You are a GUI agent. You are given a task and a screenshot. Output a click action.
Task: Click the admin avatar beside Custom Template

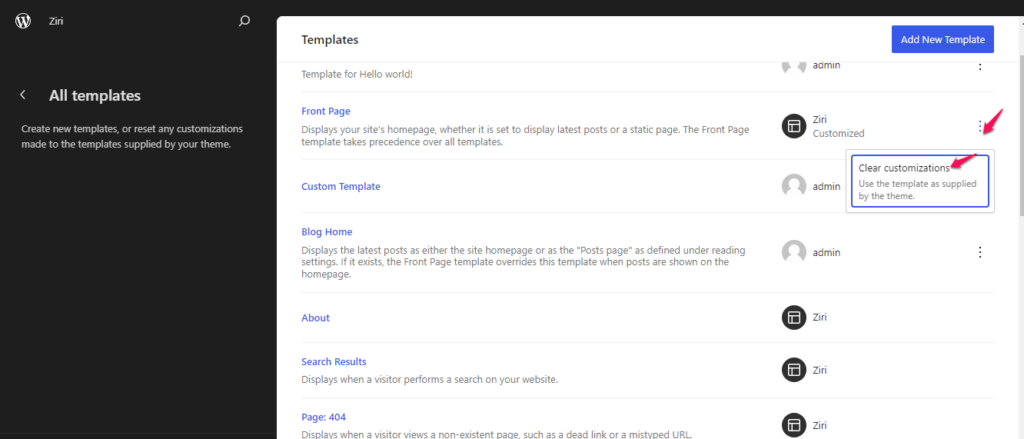pos(794,186)
